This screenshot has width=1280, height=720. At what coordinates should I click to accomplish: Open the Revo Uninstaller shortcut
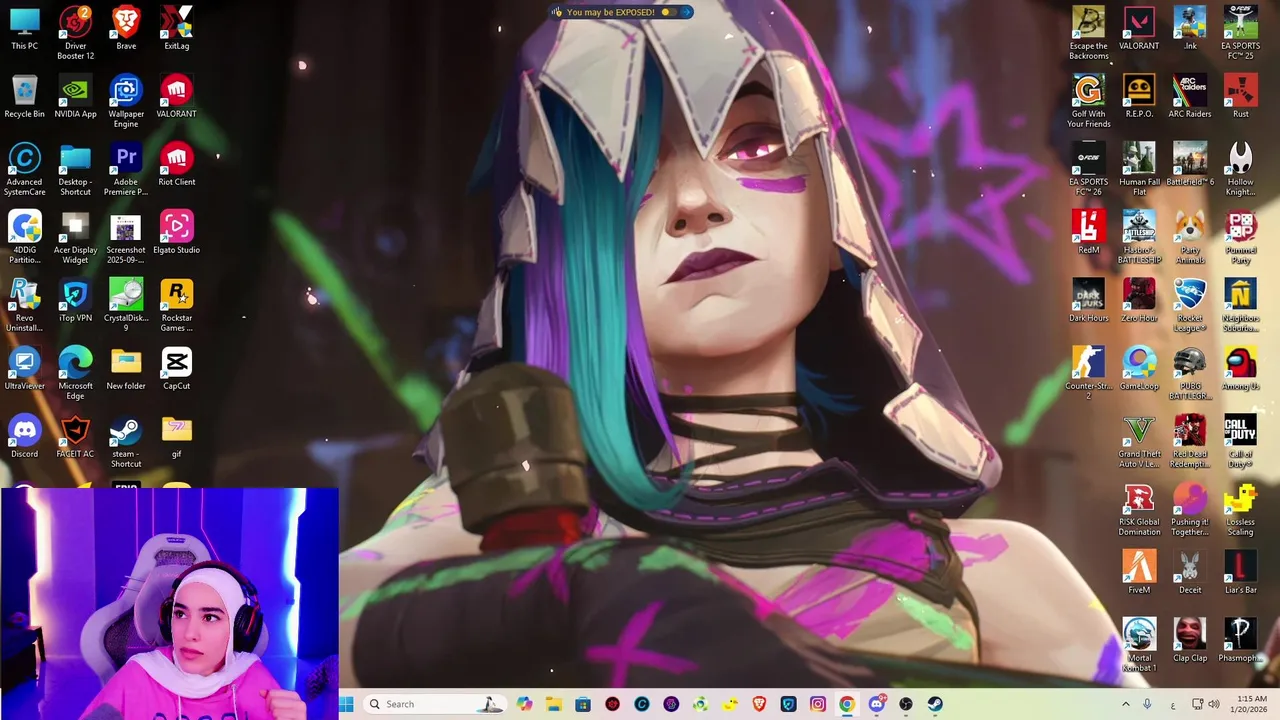pyautogui.click(x=25, y=305)
